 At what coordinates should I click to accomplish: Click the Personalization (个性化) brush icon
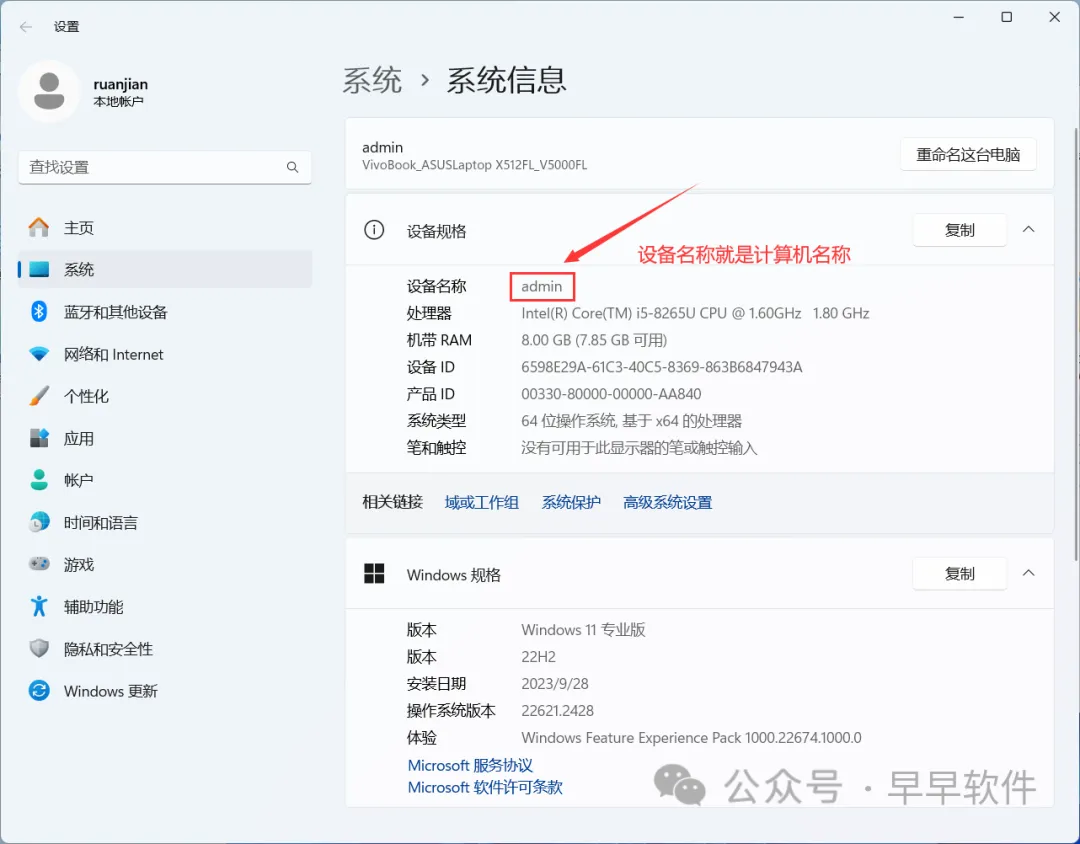(x=39, y=396)
